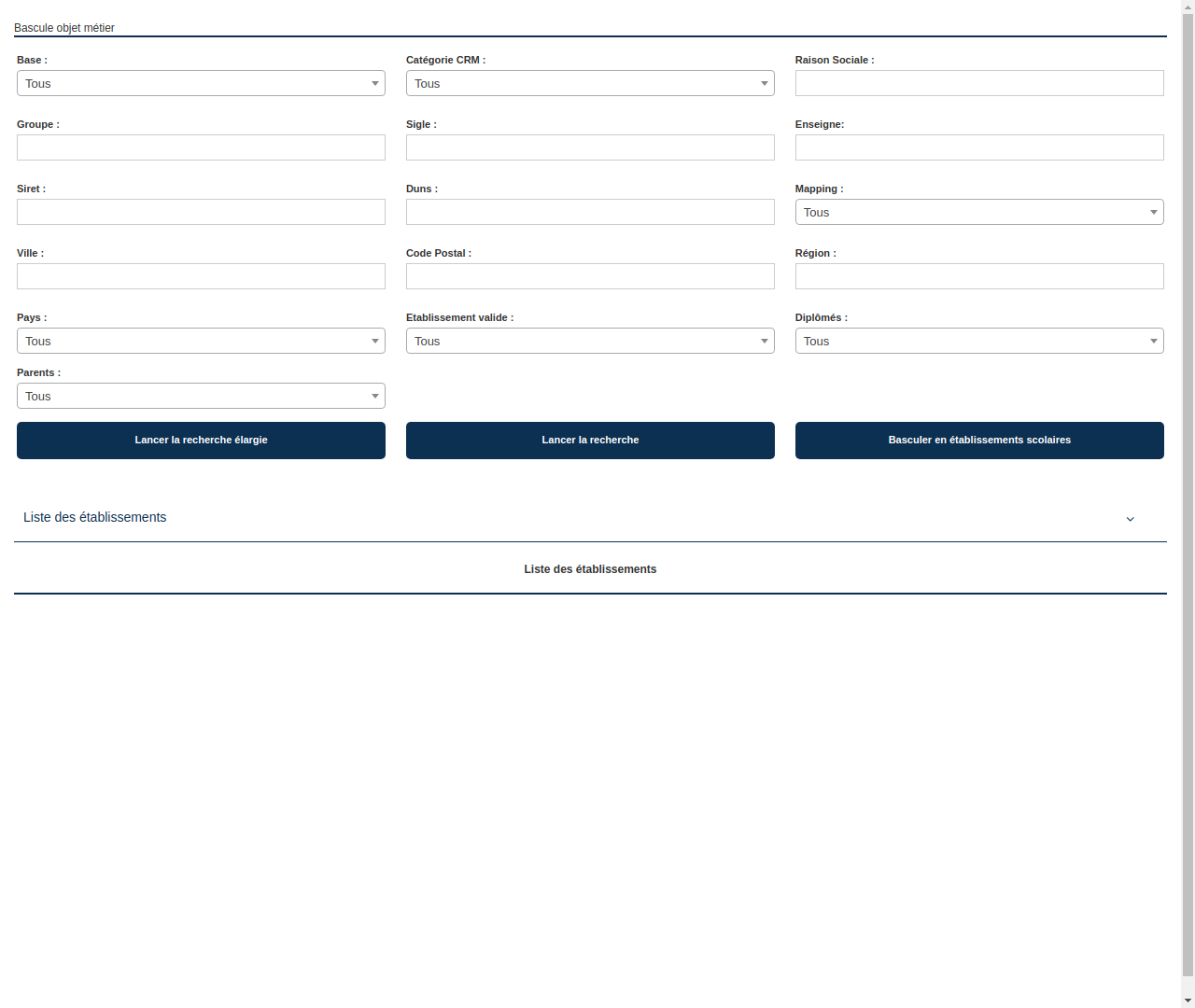The height and width of the screenshot is (1008, 1195).
Task: Open the Etablissement valide dropdown
Action: pyautogui.click(x=590, y=341)
